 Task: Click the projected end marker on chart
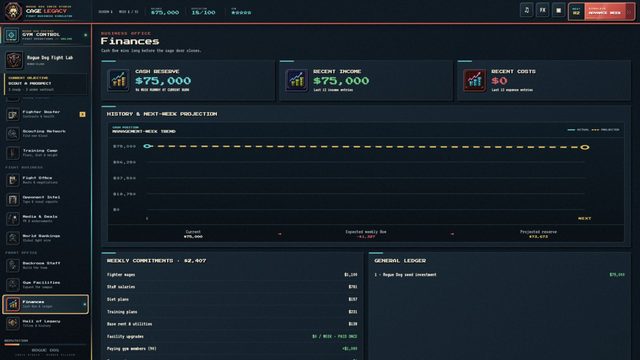(x=584, y=147)
